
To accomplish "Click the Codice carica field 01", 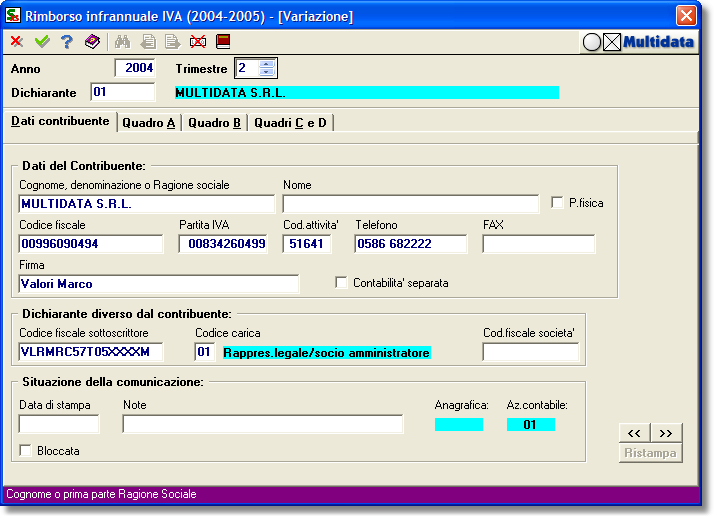I will point(204,352).
